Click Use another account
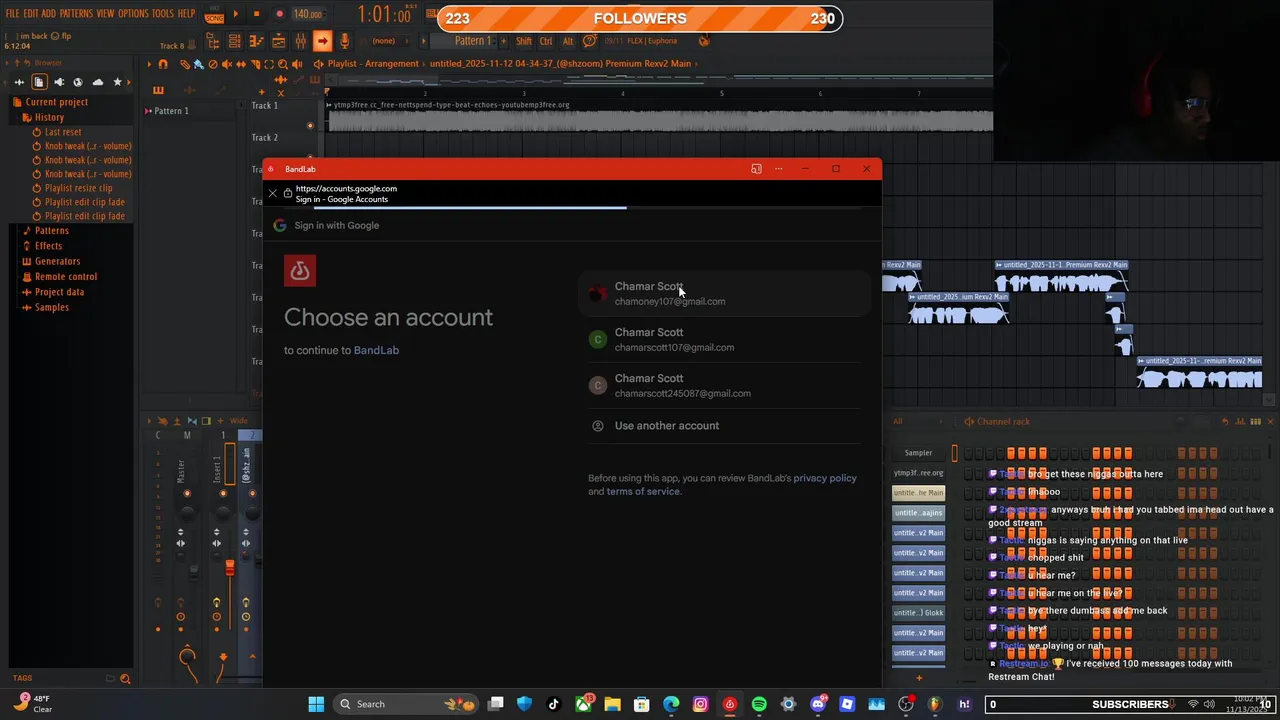The width and height of the screenshot is (1280, 720). [724, 426]
